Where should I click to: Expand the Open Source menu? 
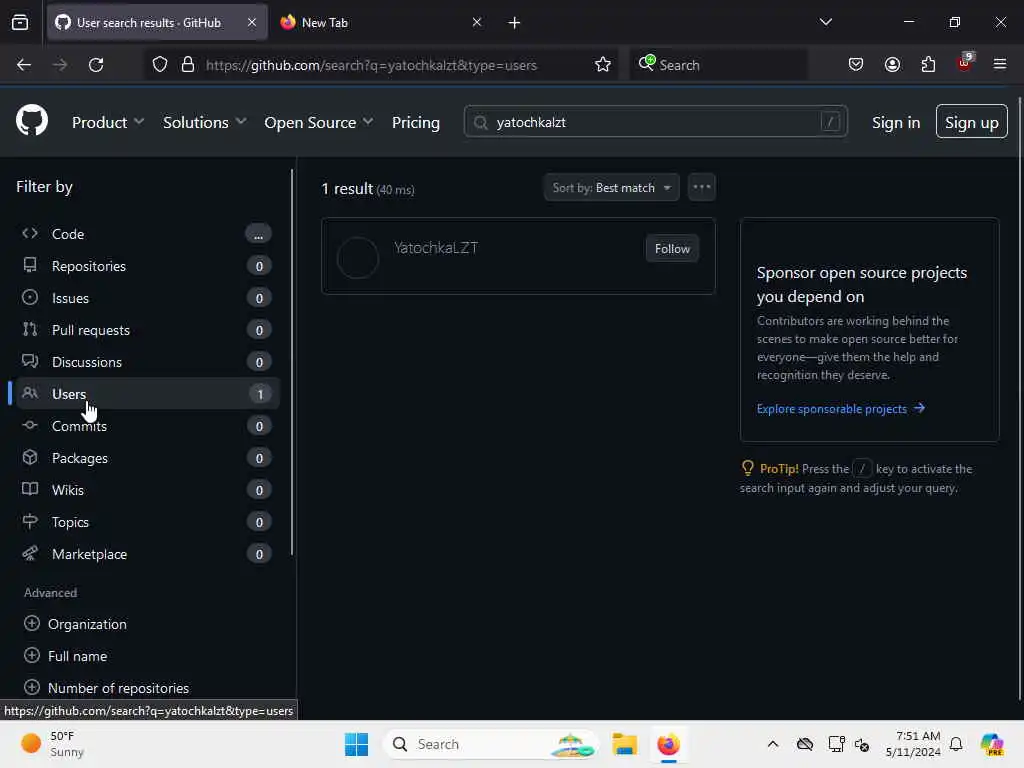319,122
